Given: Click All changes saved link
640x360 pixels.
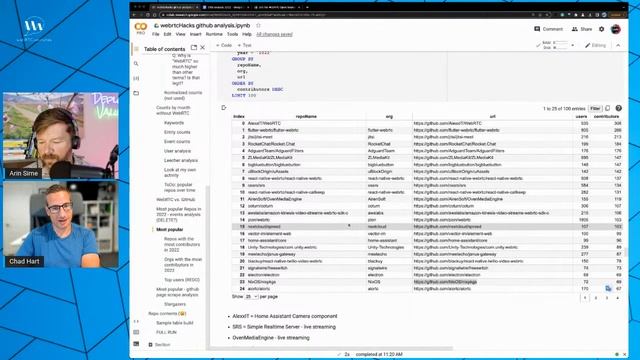Looking at the screenshot, I should click(x=274, y=34).
